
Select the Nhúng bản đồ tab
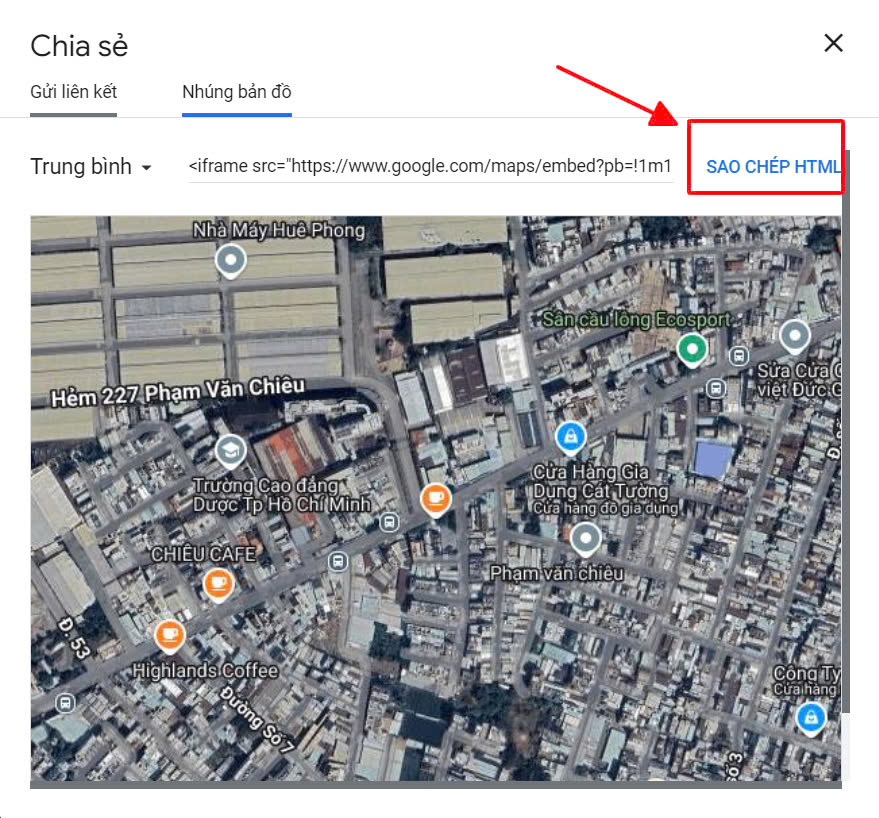point(237,92)
